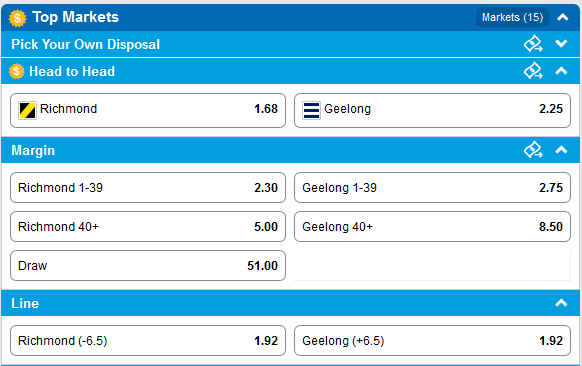Click the Geelong team logo
Image resolution: width=582 pixels, height=366 pixels.
tap(311, 110)
